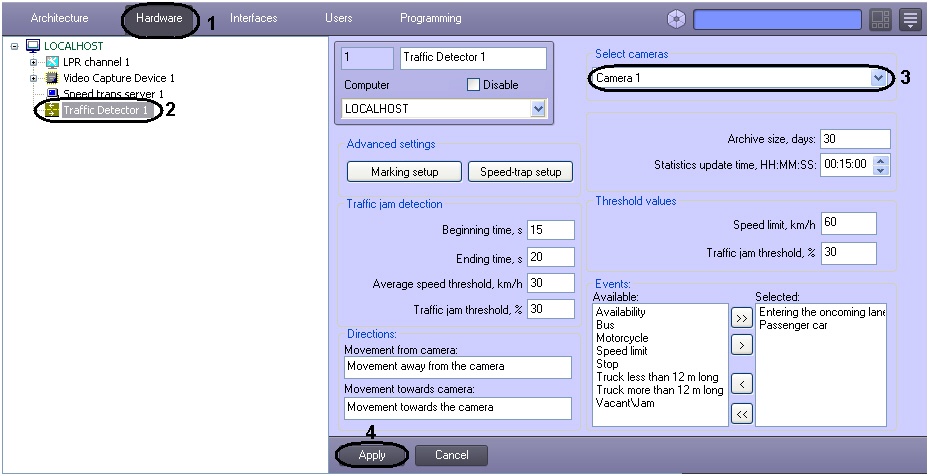Viewport: 929px width, 476px height.
Task: Switch to the Hardware tab
Action: pyautogui.click(x=159, y=18)
